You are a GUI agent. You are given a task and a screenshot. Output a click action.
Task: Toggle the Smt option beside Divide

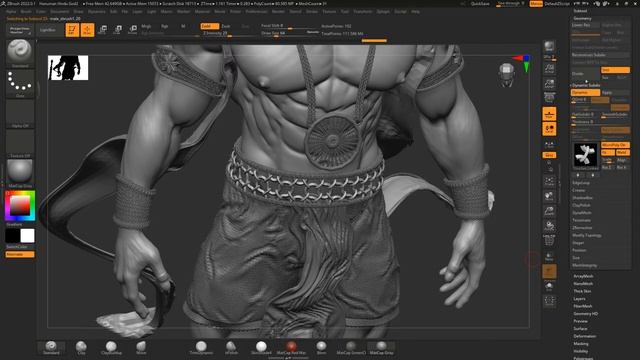[x=615, y=70]
